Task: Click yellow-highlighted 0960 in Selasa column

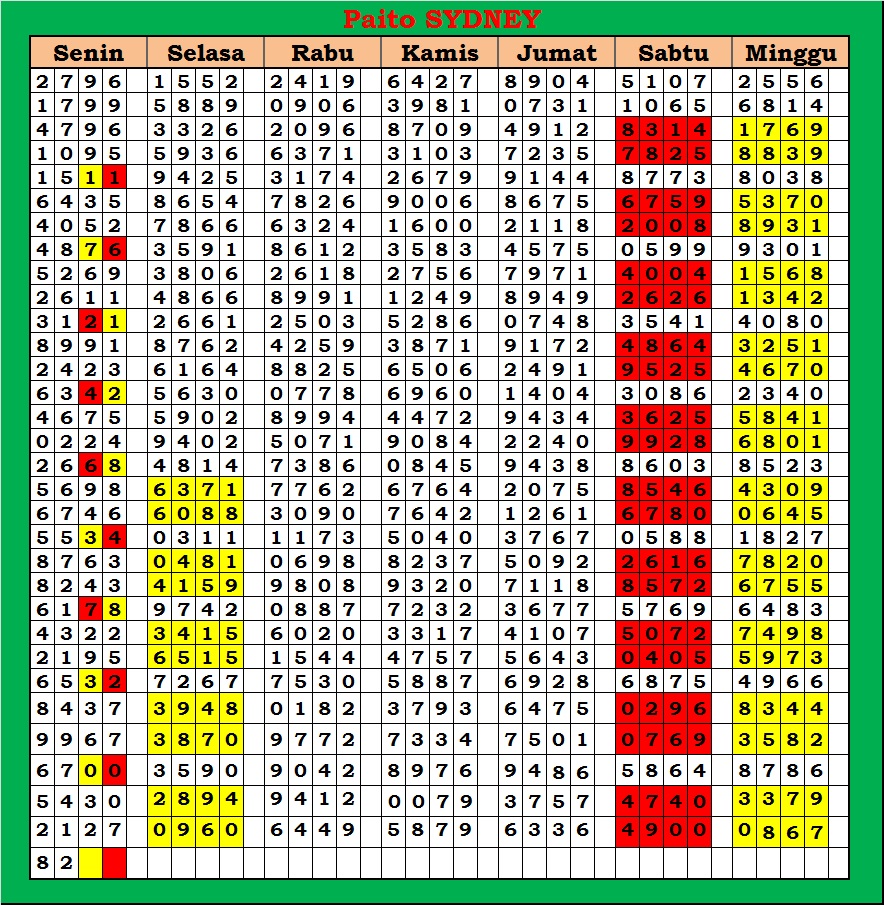Action: click(195, 830)
